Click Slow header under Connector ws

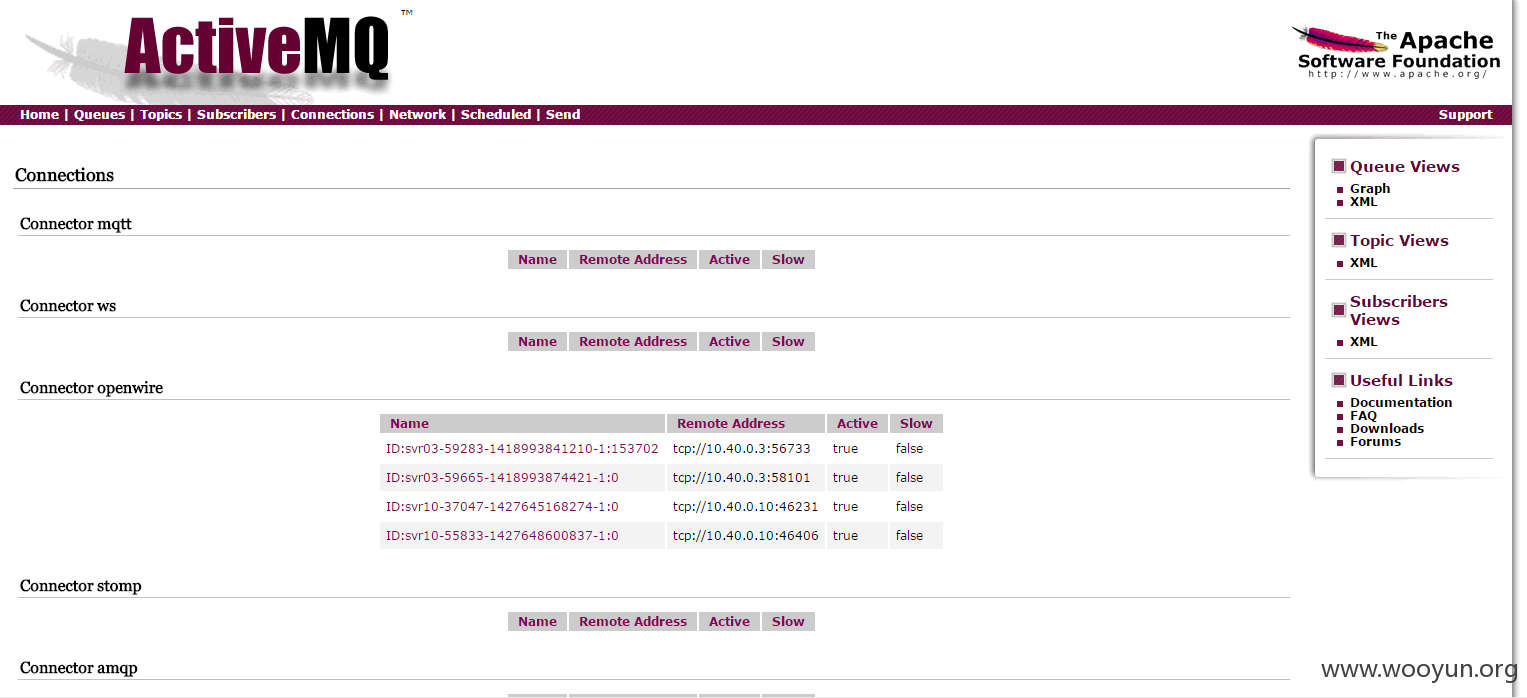(x=788, y=341)
